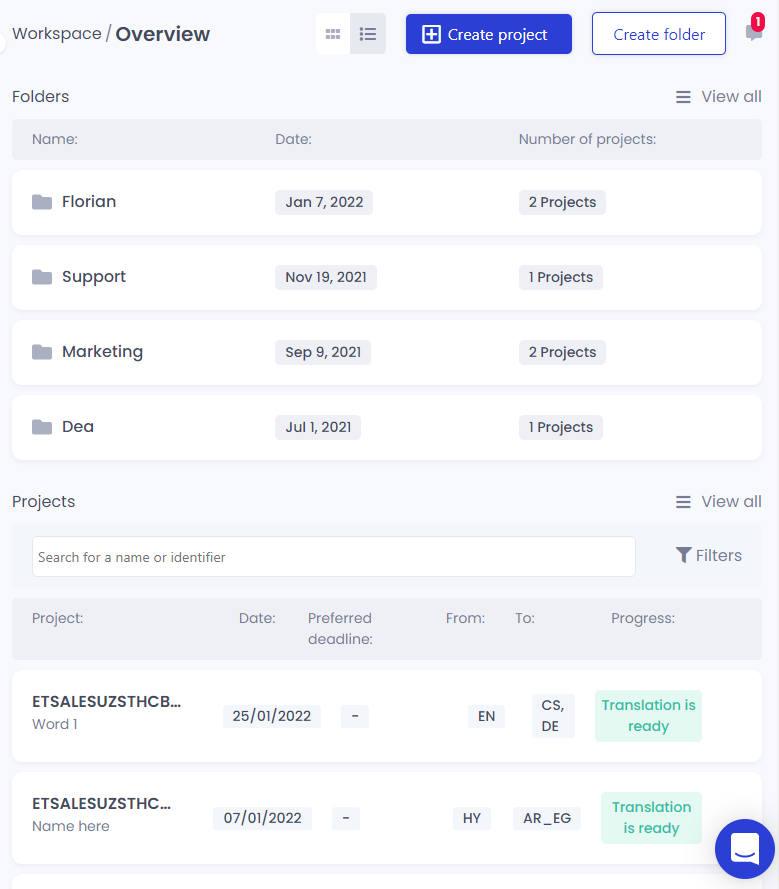Click the plus icon in Create project
The image size is (779, 889).
coord(431,35)
